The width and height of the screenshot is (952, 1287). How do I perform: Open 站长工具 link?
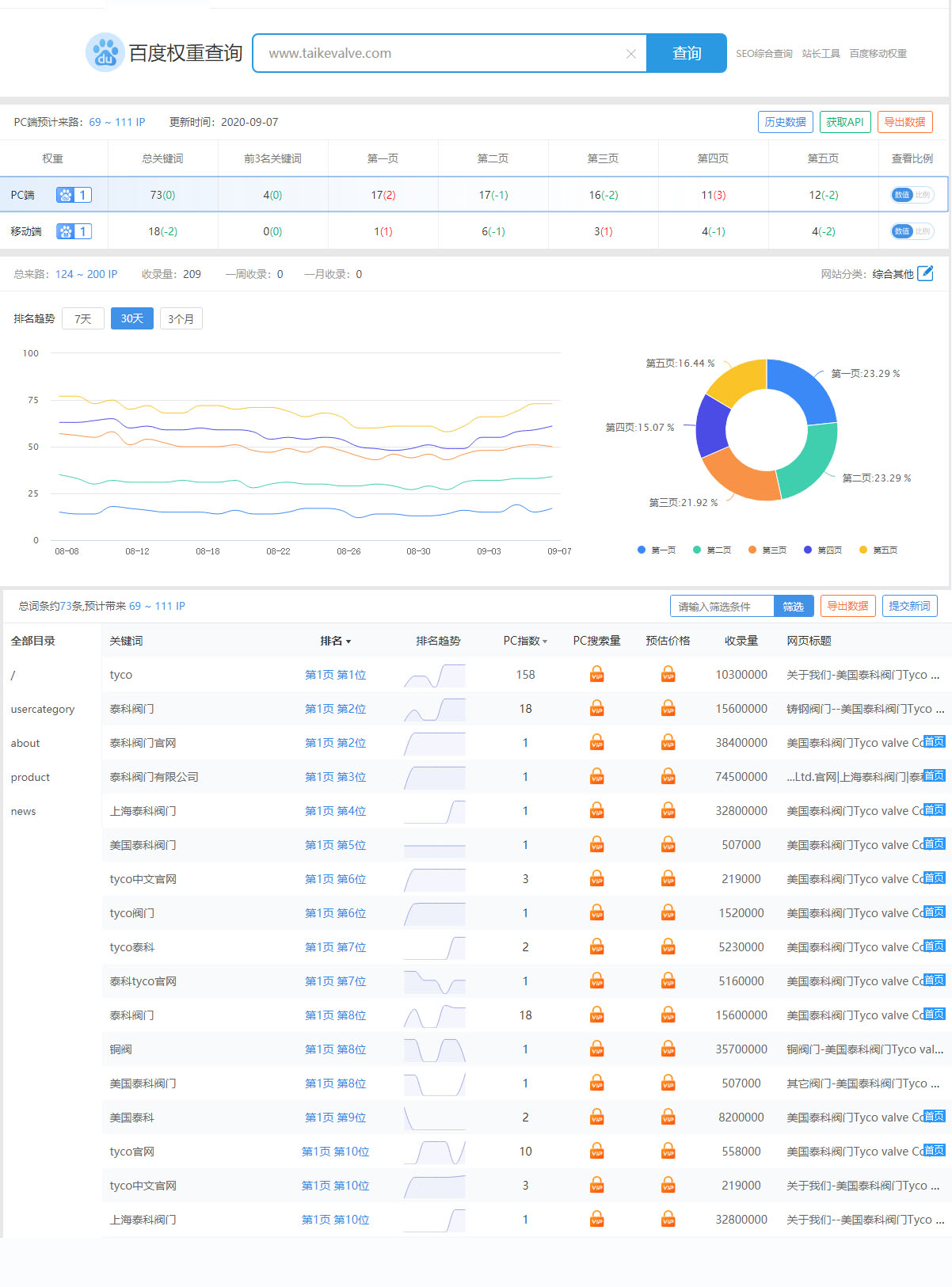tap(821, 54)
